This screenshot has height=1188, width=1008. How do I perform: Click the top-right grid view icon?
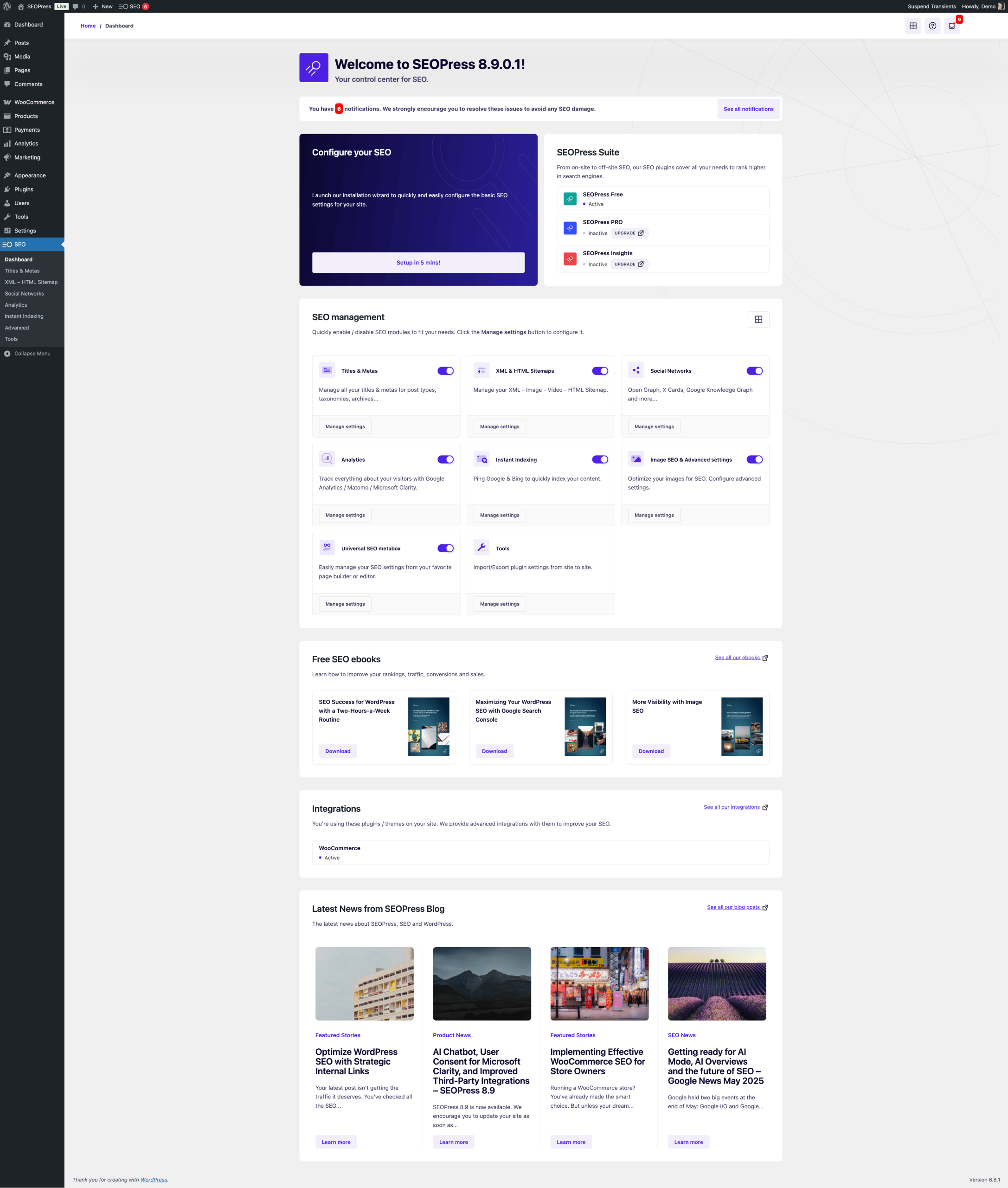tap(912, 26)
